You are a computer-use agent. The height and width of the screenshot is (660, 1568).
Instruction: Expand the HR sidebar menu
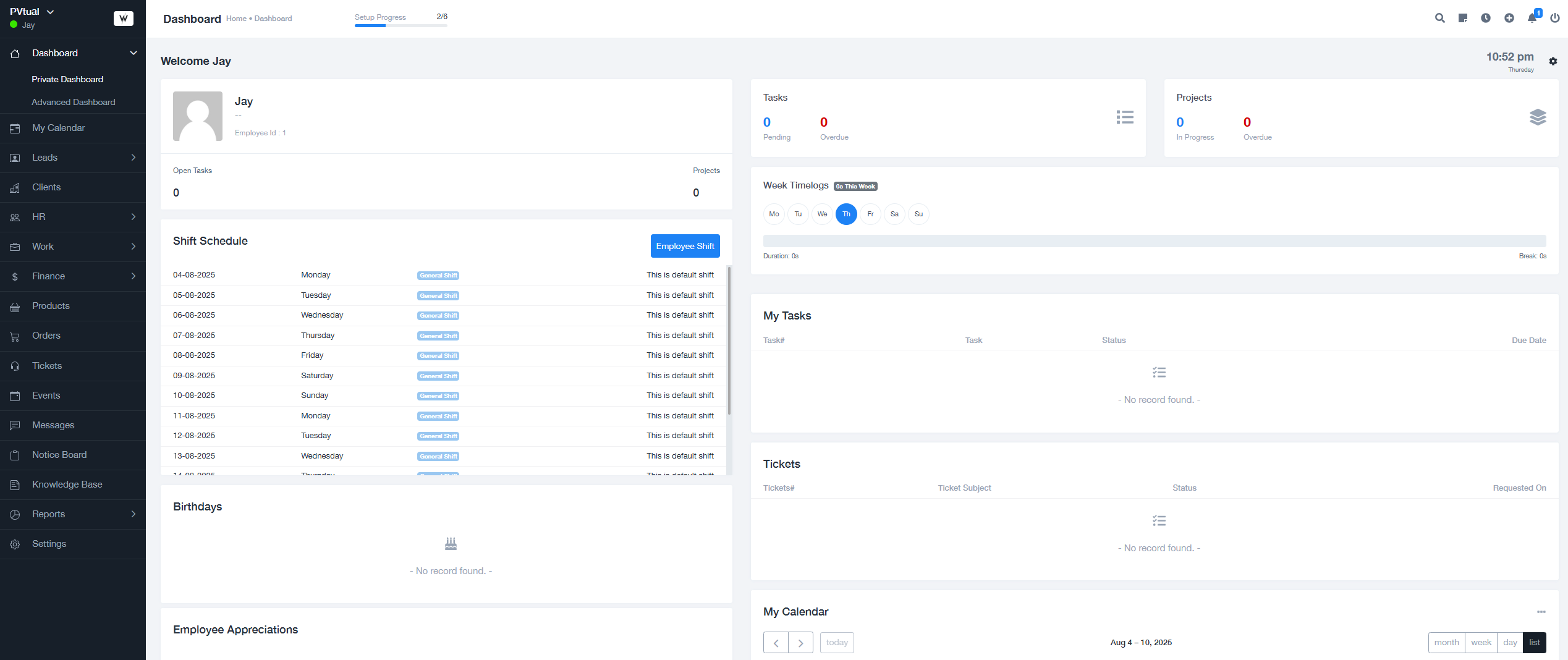(73, 217)
